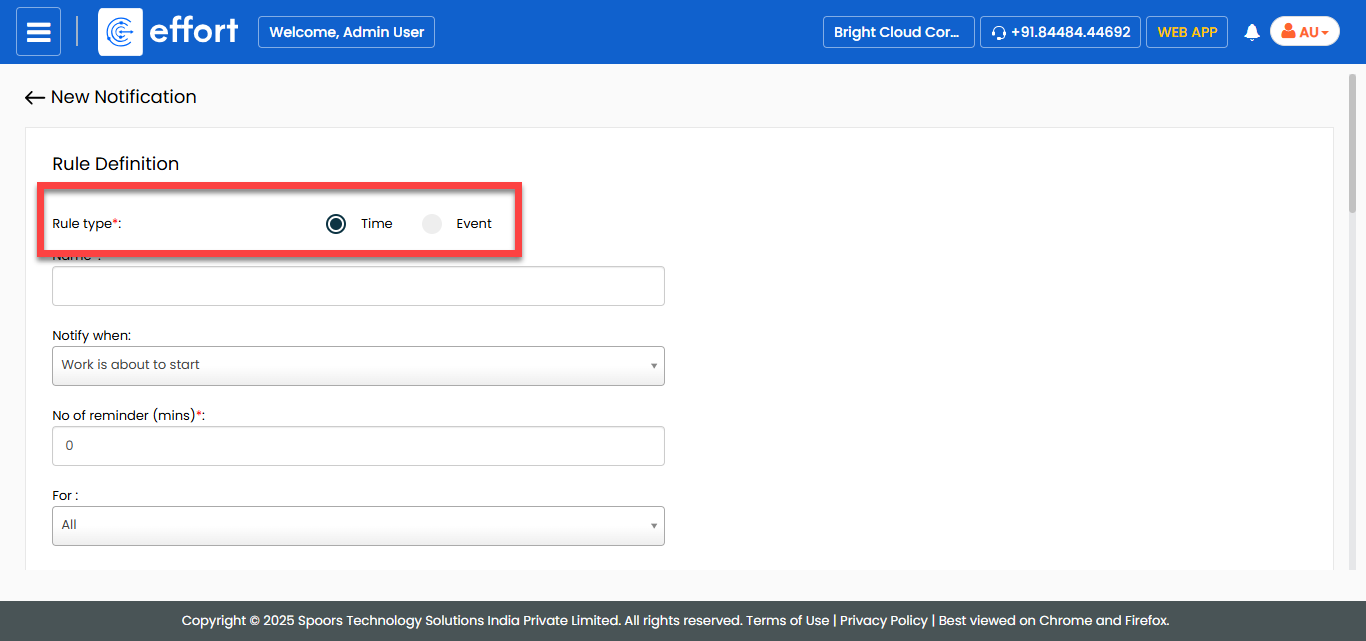Focus the No of reminder minutes field

click(x=358, y=446)
